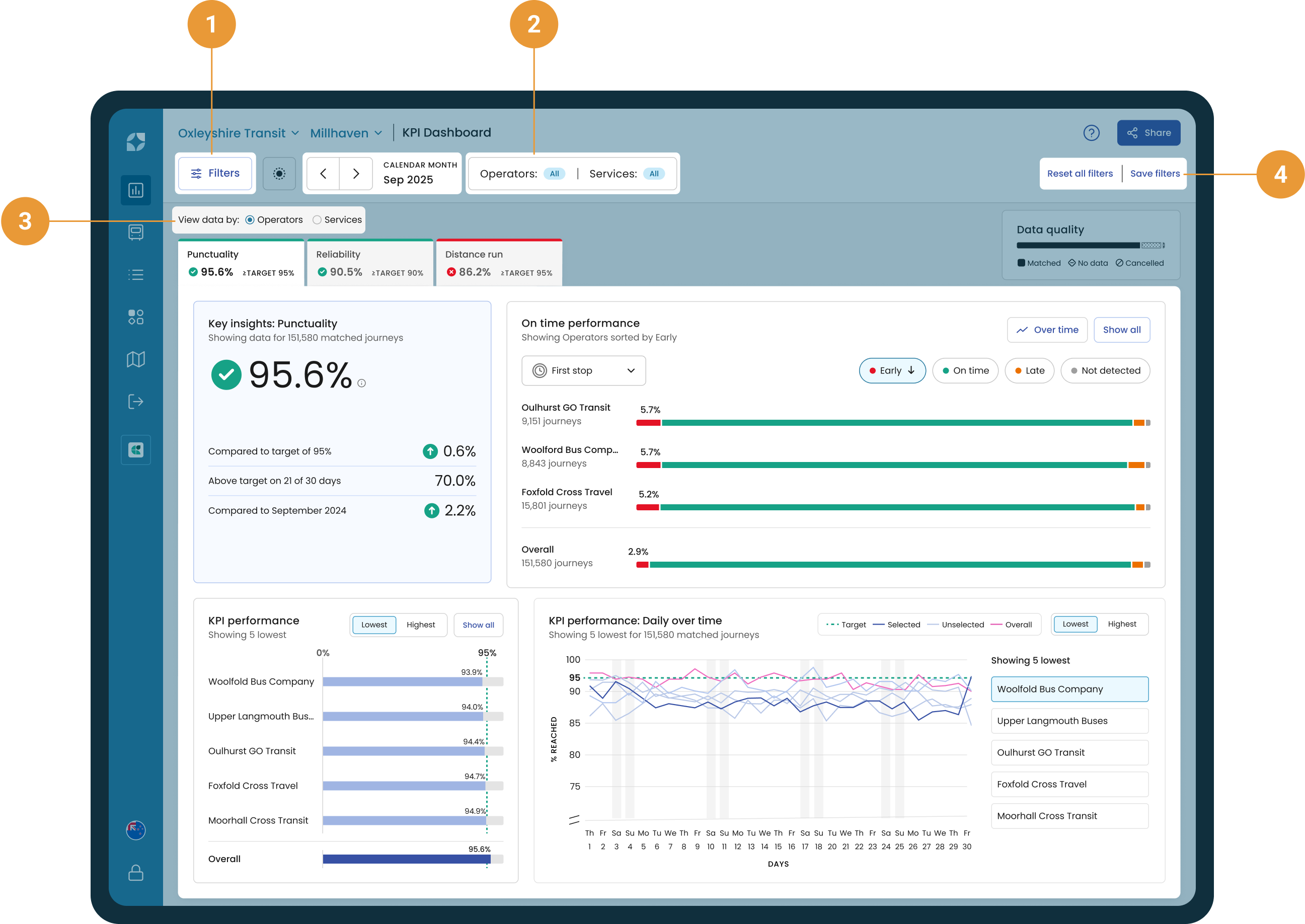Open the First stop dropdown
The image size is (1305, 924).
click(x=583, y=370)
